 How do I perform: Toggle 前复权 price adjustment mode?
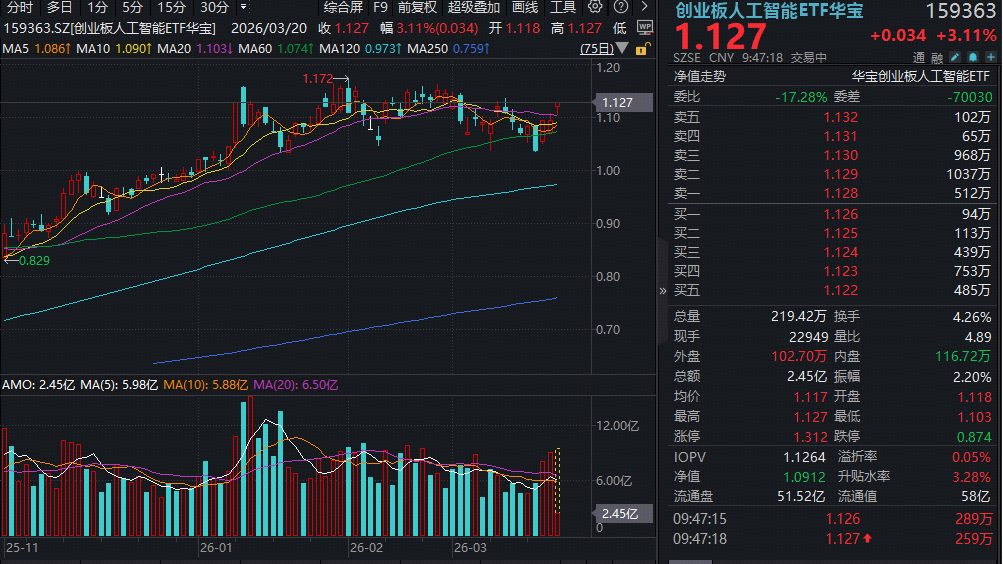pyautogui.click(x=417, y=7)
